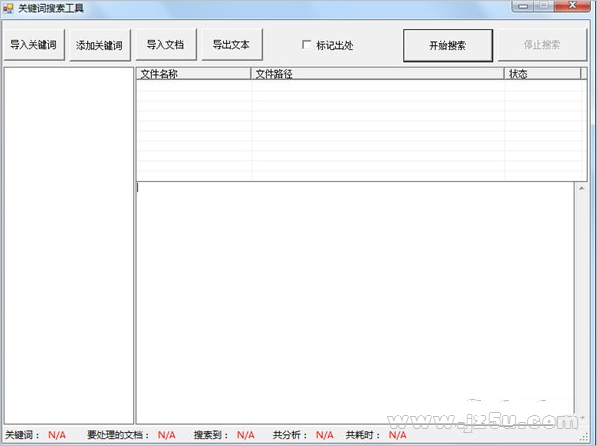This screenshot has width=597, height=446.
Task: Click the 共分析 N/A status value
Action: click(x=325, y=435)
